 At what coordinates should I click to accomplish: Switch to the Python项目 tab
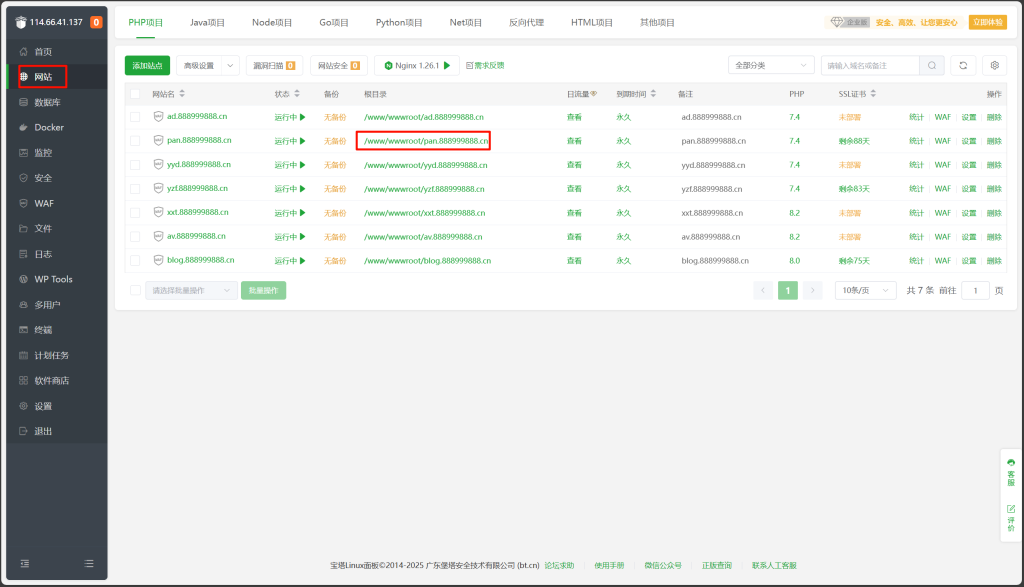click(x=399, y=22)
